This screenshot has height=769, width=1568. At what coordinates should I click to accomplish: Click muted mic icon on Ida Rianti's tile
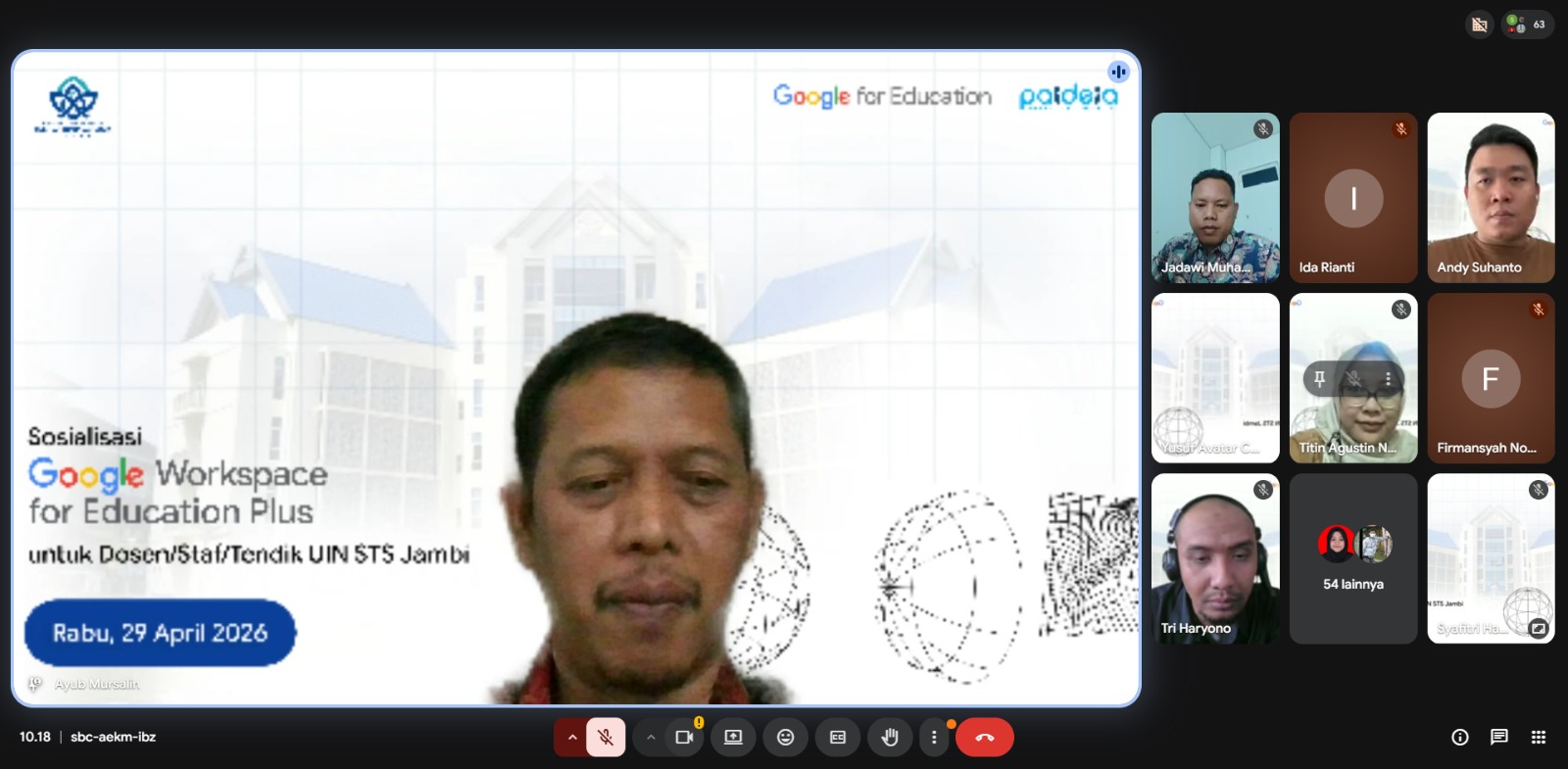click(1401, 128)
